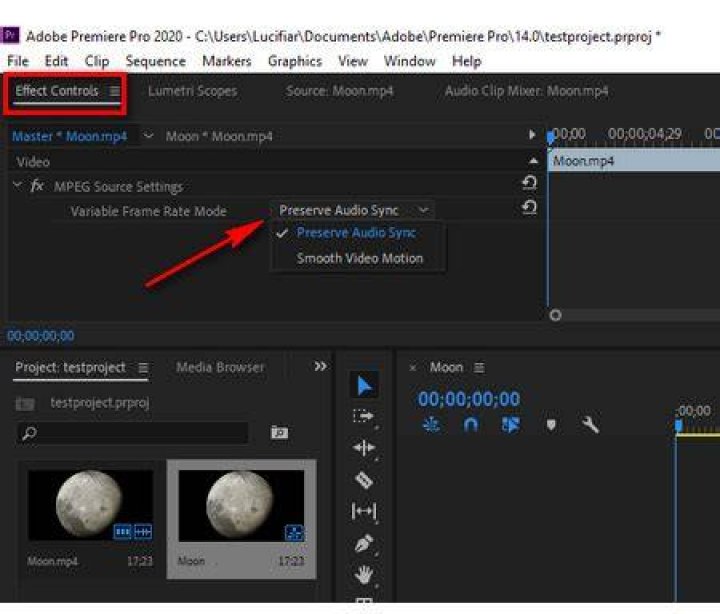
Task: Click the Effect Controls playhead marker
Action: click(551, 136)
